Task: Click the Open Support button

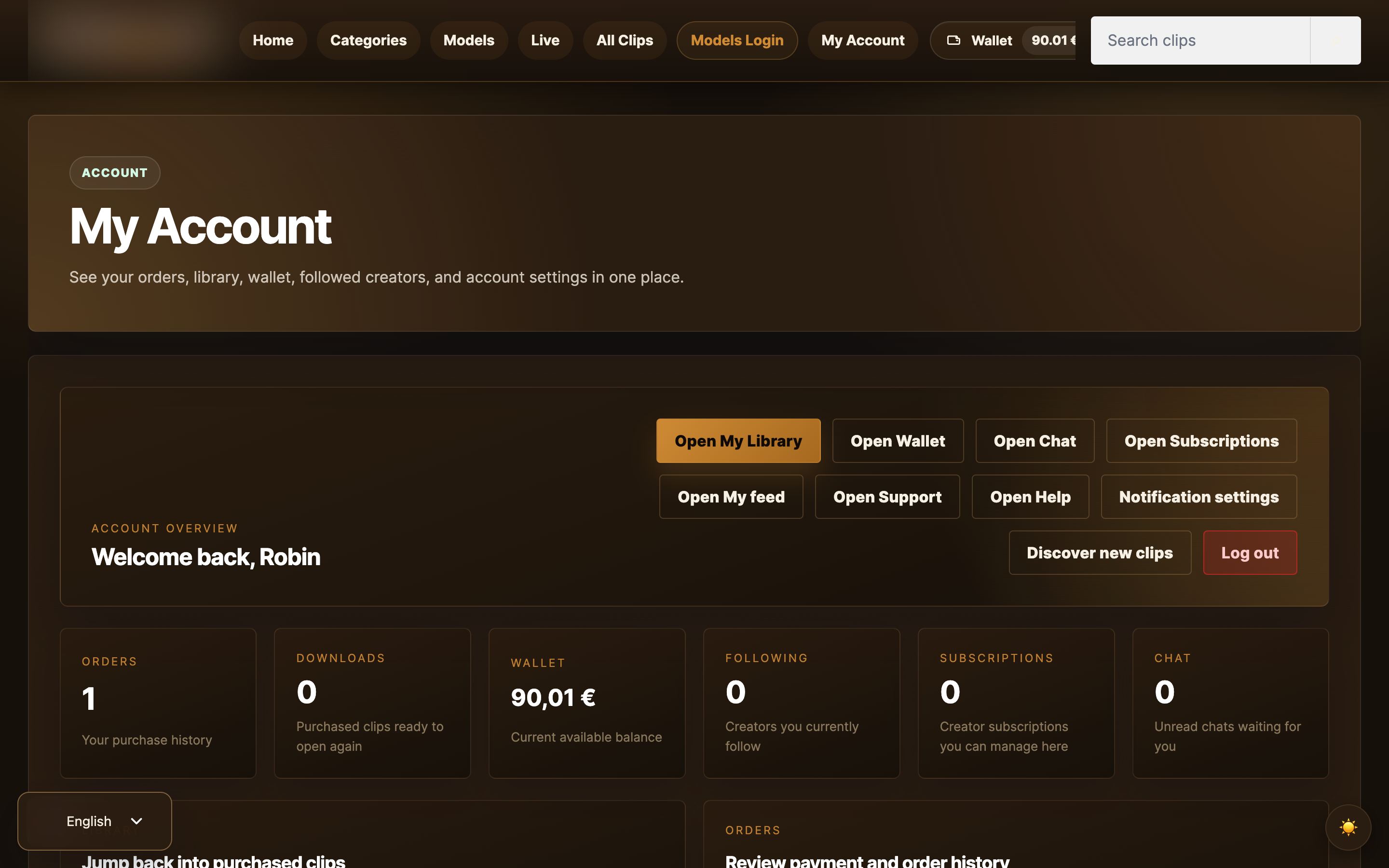Action: (887, 497)
